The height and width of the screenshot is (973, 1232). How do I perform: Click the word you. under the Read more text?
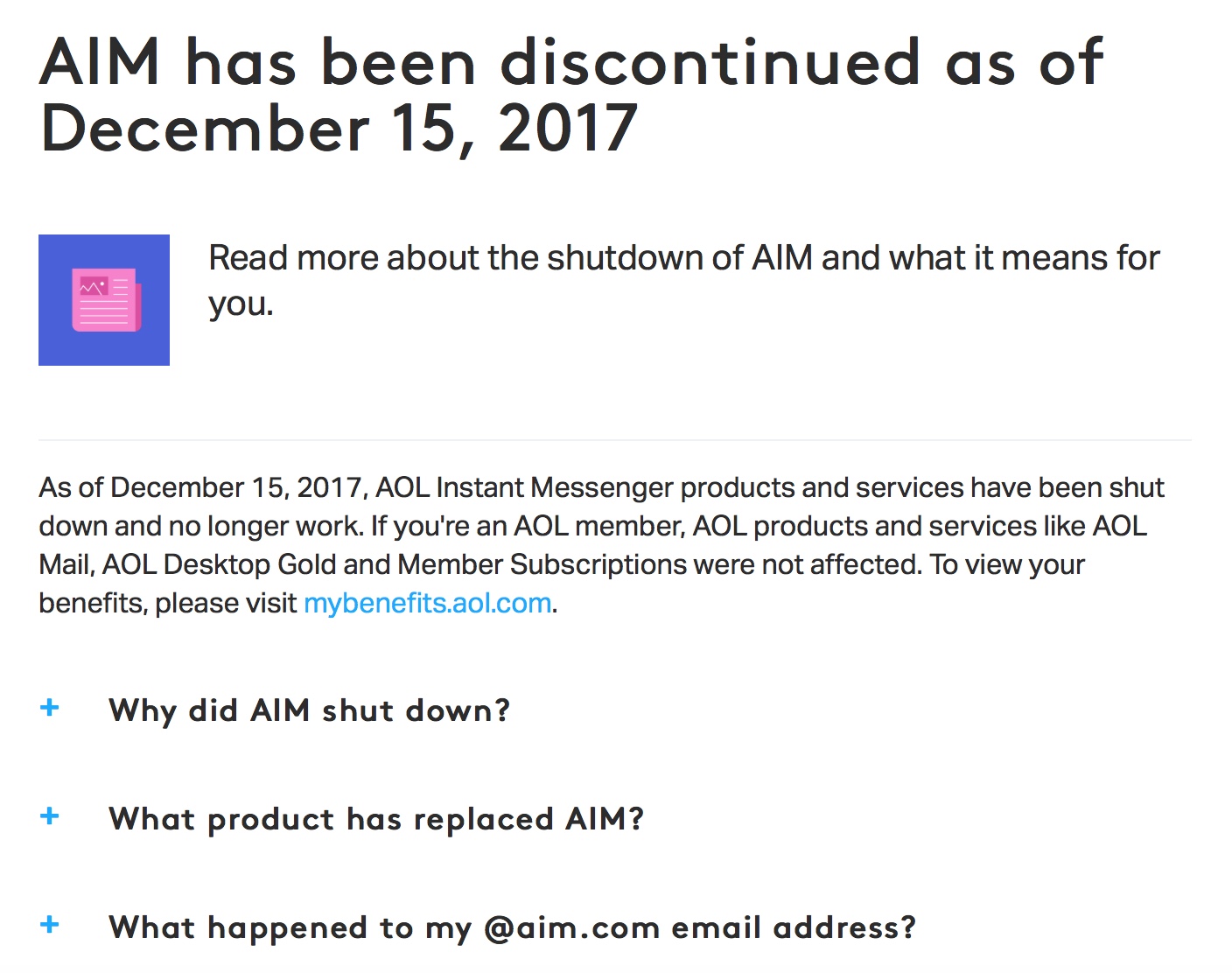pos(241,304)
